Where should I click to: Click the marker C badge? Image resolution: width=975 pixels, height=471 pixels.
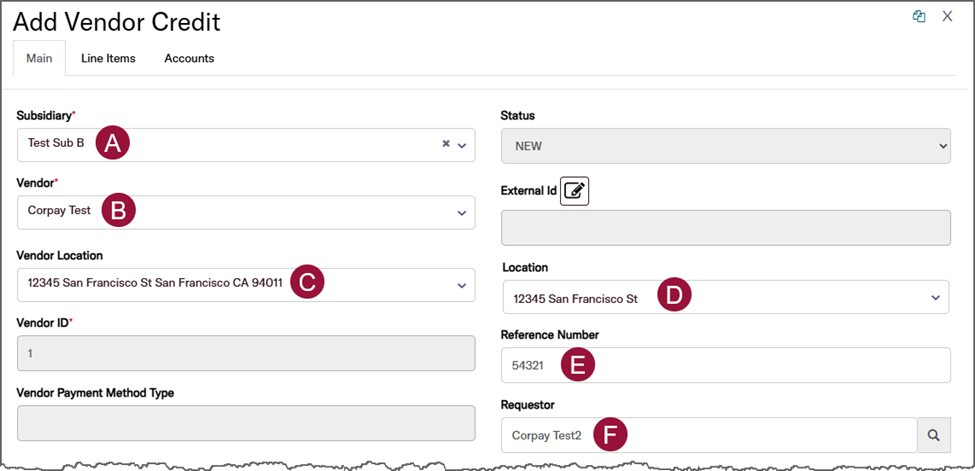[x=308, y=284]
